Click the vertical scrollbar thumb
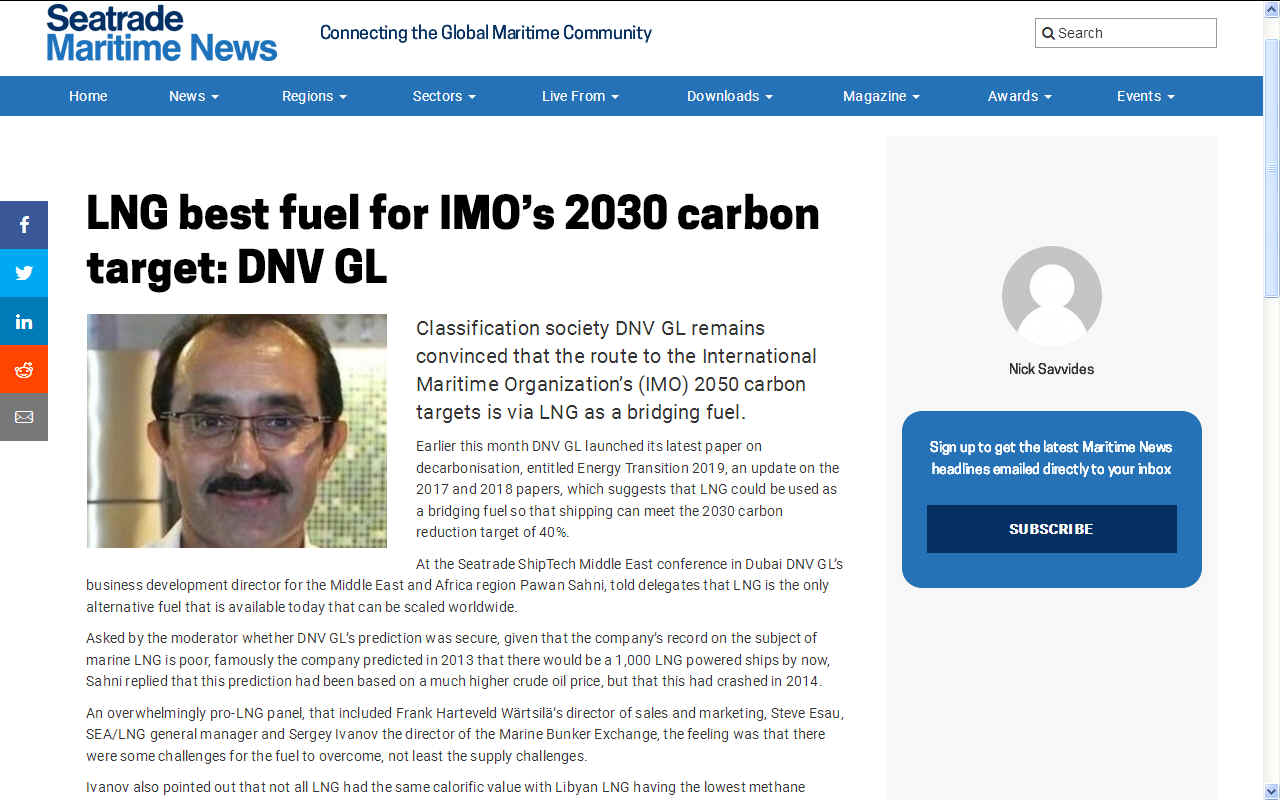The width and height of the screenshot is (1280, 800). [1271, 166]
